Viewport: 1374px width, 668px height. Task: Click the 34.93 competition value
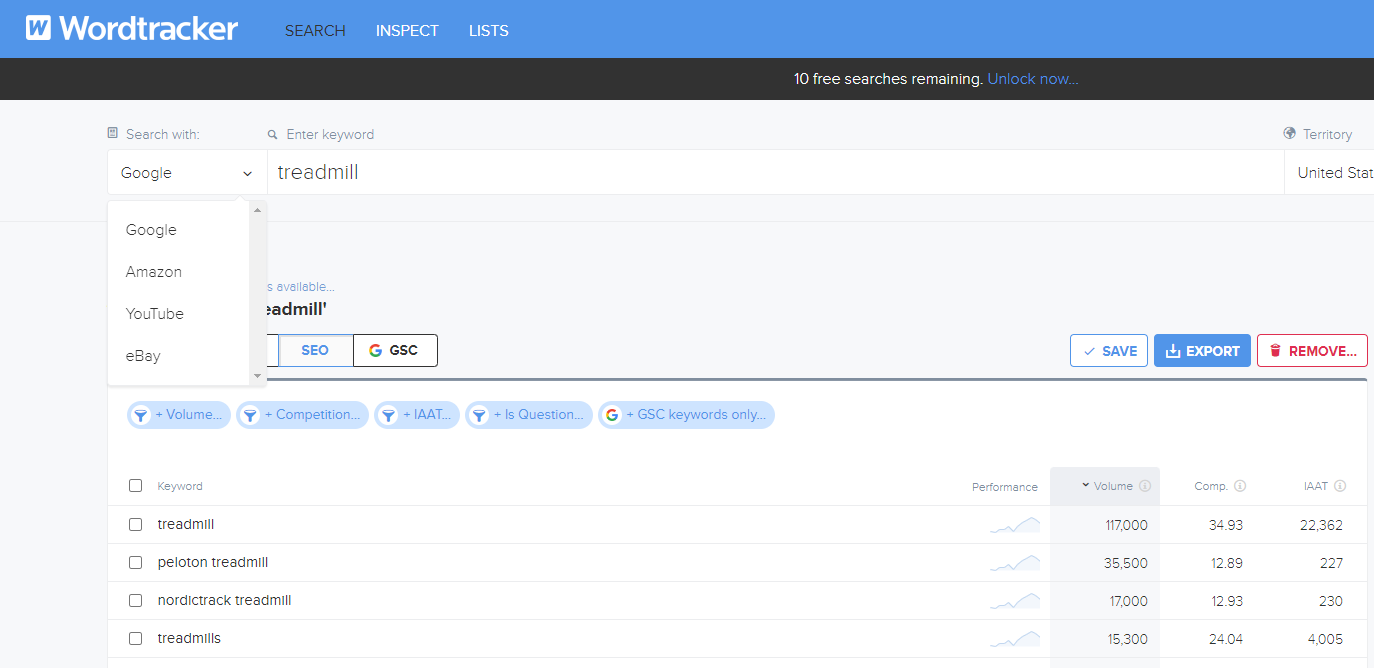coord(1226,525)
